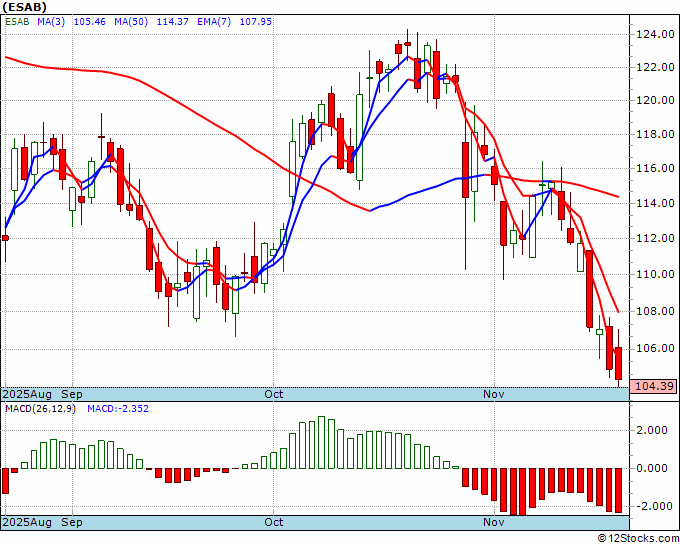Screen dimensions: 680x546
Task: Click Nov on the MACD panel date axis
Action: [494, 522]
